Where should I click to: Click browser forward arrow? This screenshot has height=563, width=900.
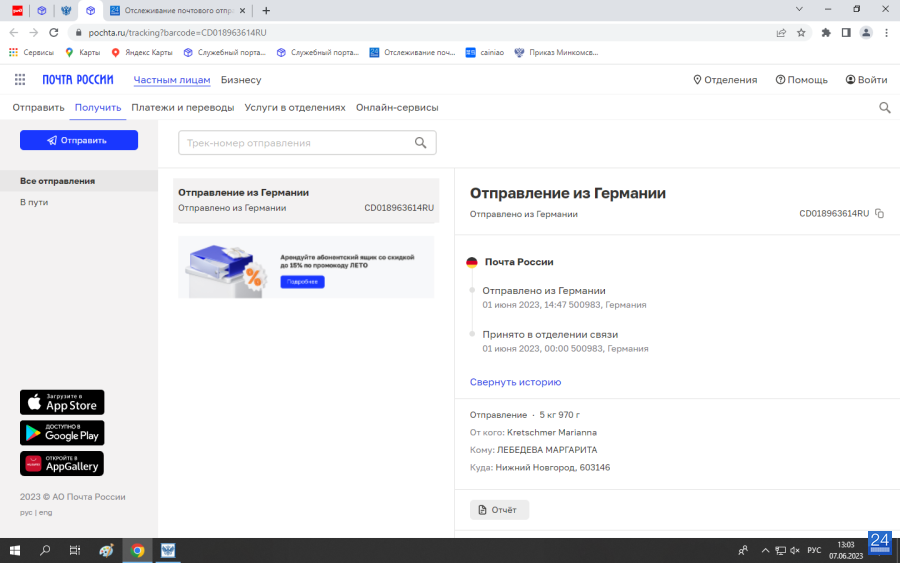pyautogui.click(x=33, y=33)
